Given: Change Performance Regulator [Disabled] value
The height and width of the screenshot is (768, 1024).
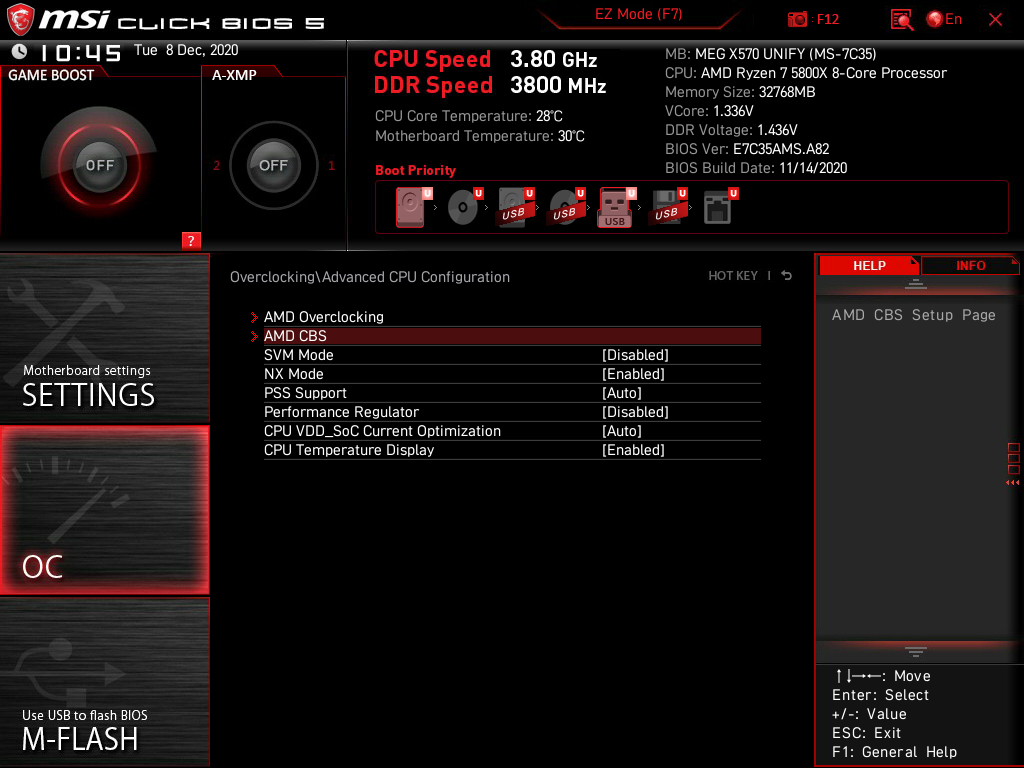Looking at the screenshot, I should (635, 411).
